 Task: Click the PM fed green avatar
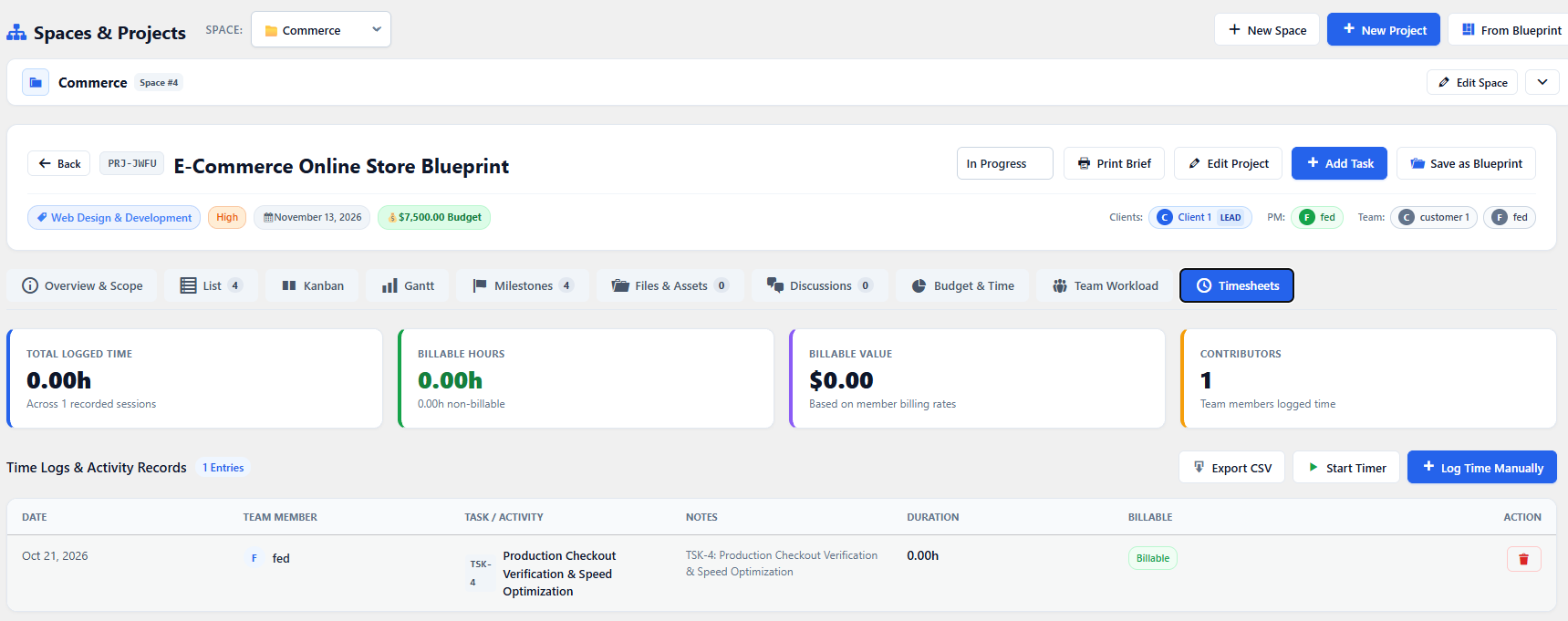pyautogui.click(x=1307, y=217)
